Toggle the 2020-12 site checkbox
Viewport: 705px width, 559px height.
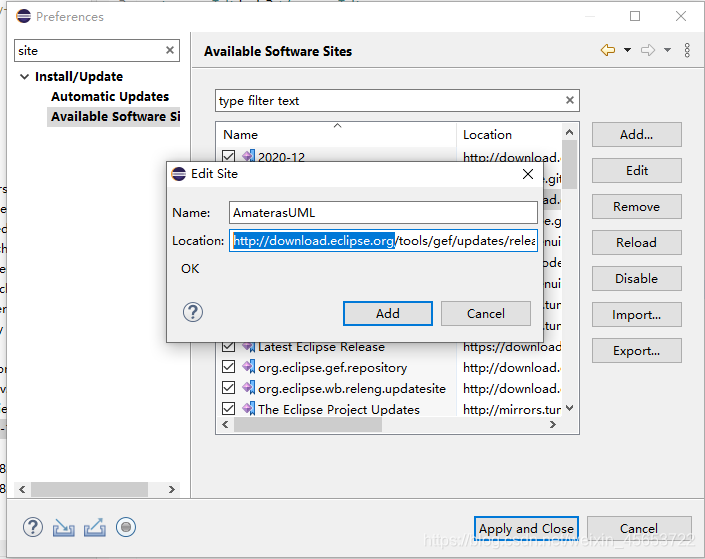[x=228, y=156]
